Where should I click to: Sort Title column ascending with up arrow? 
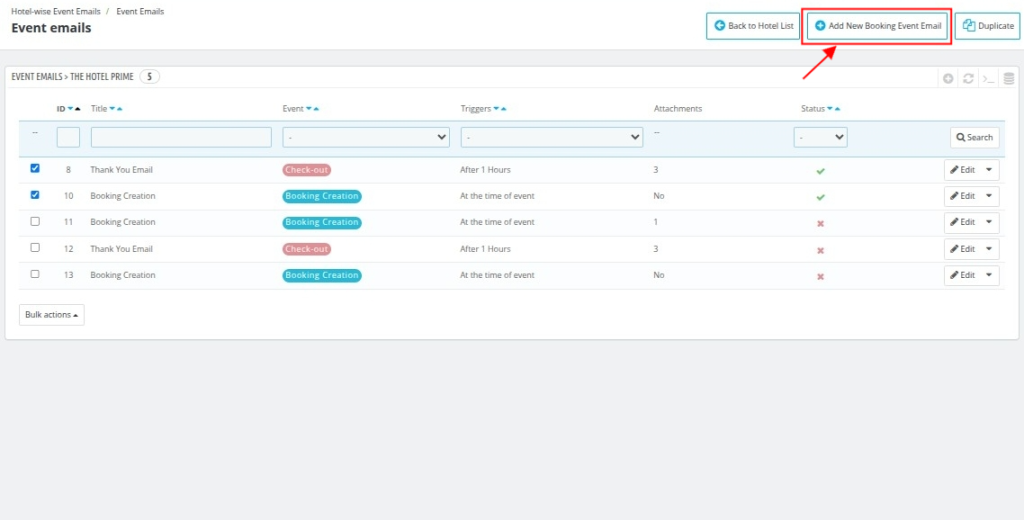pos(120,108)
